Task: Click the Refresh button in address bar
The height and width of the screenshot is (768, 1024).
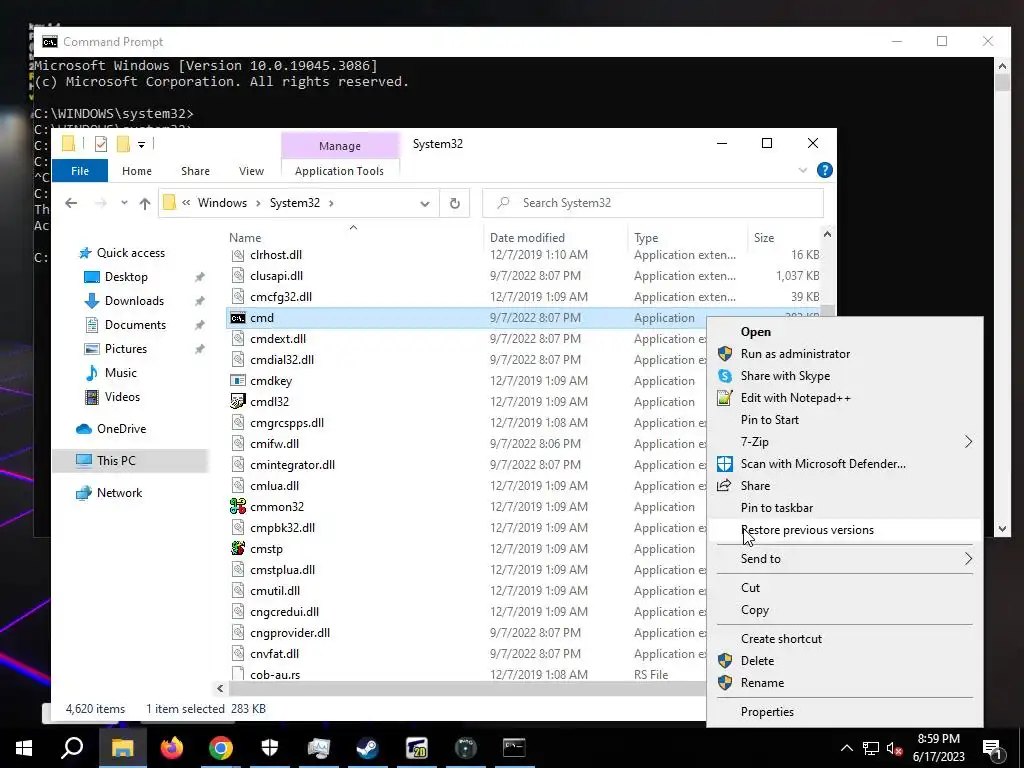Action: pos(455,203)
